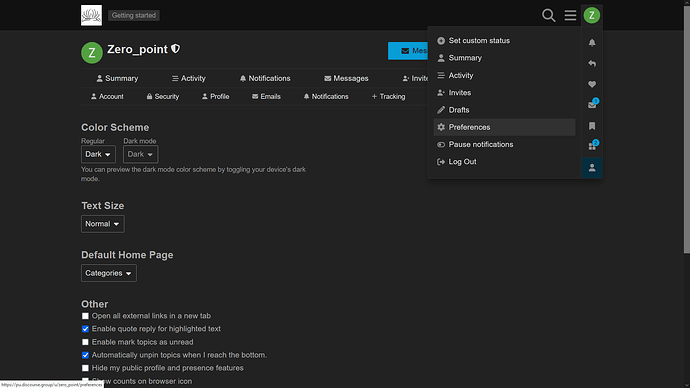690x388 pixels.
Task: Open the Tracking preferences tab
Action: click(x=388, y=96)
